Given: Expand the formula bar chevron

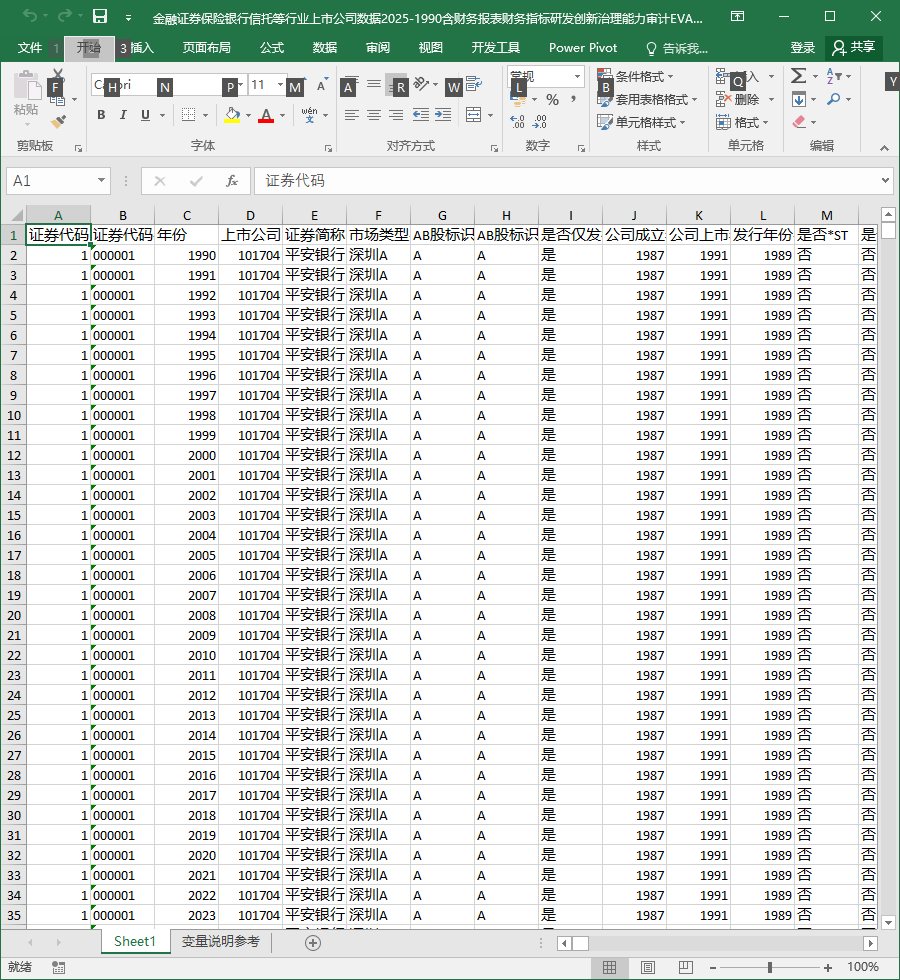Looking at the screenshot, I should click(x=885, y=181).
